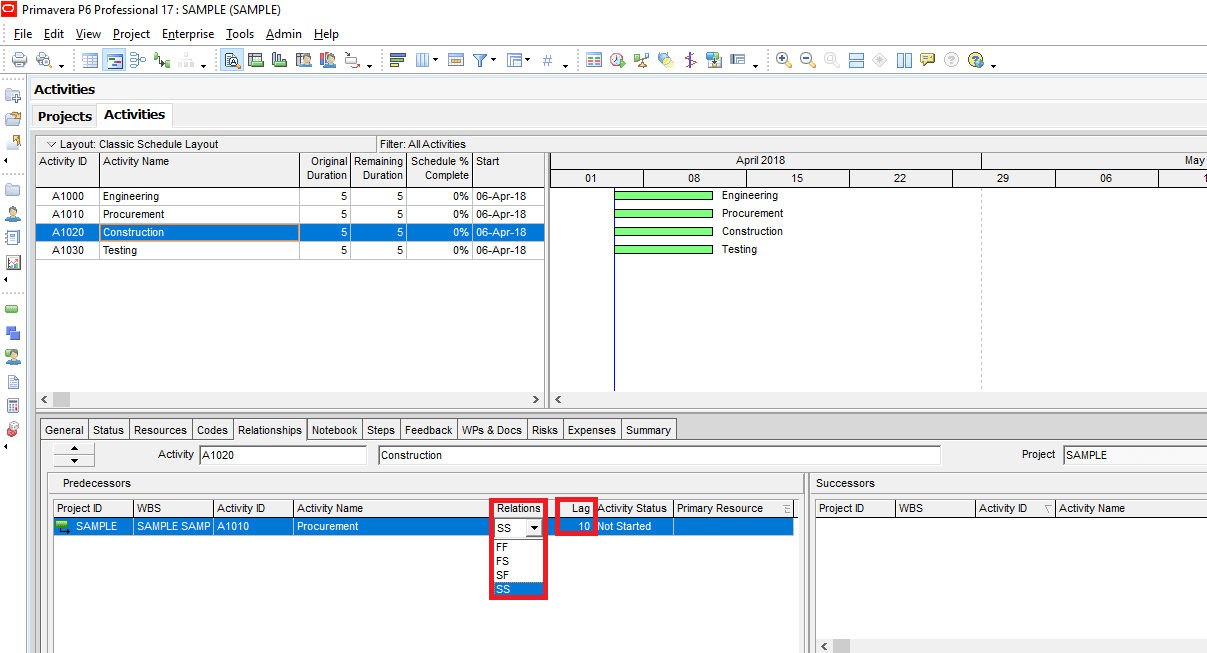
Task: Switch to Activity Network view icon
Action: point(137,60)
